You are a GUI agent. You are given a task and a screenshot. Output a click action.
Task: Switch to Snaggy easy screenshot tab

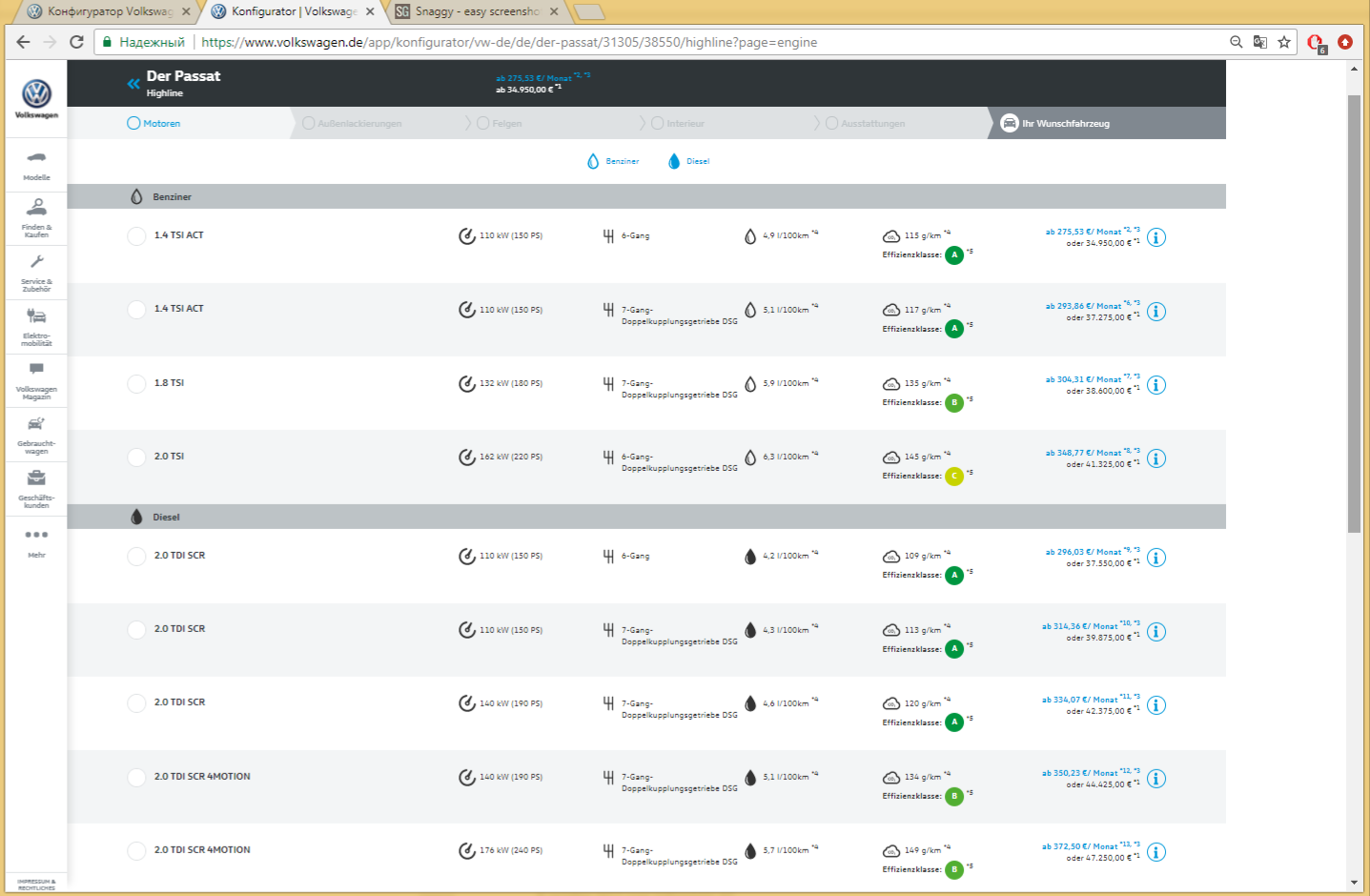pyautogui.click(x=477, y=11)
